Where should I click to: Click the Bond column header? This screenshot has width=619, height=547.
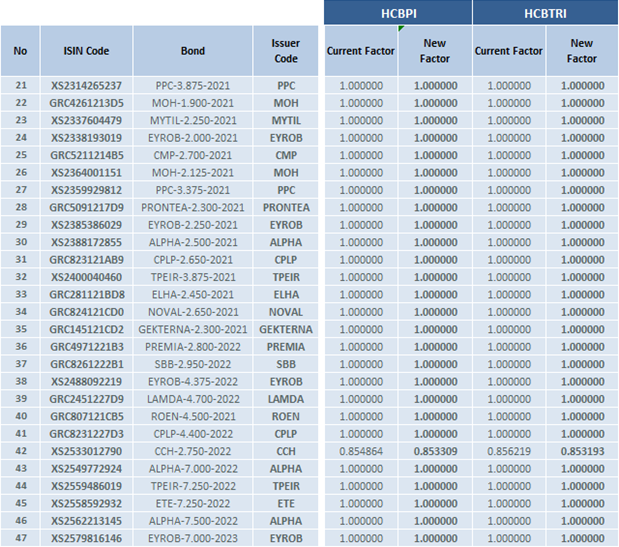tap(192, 51)
